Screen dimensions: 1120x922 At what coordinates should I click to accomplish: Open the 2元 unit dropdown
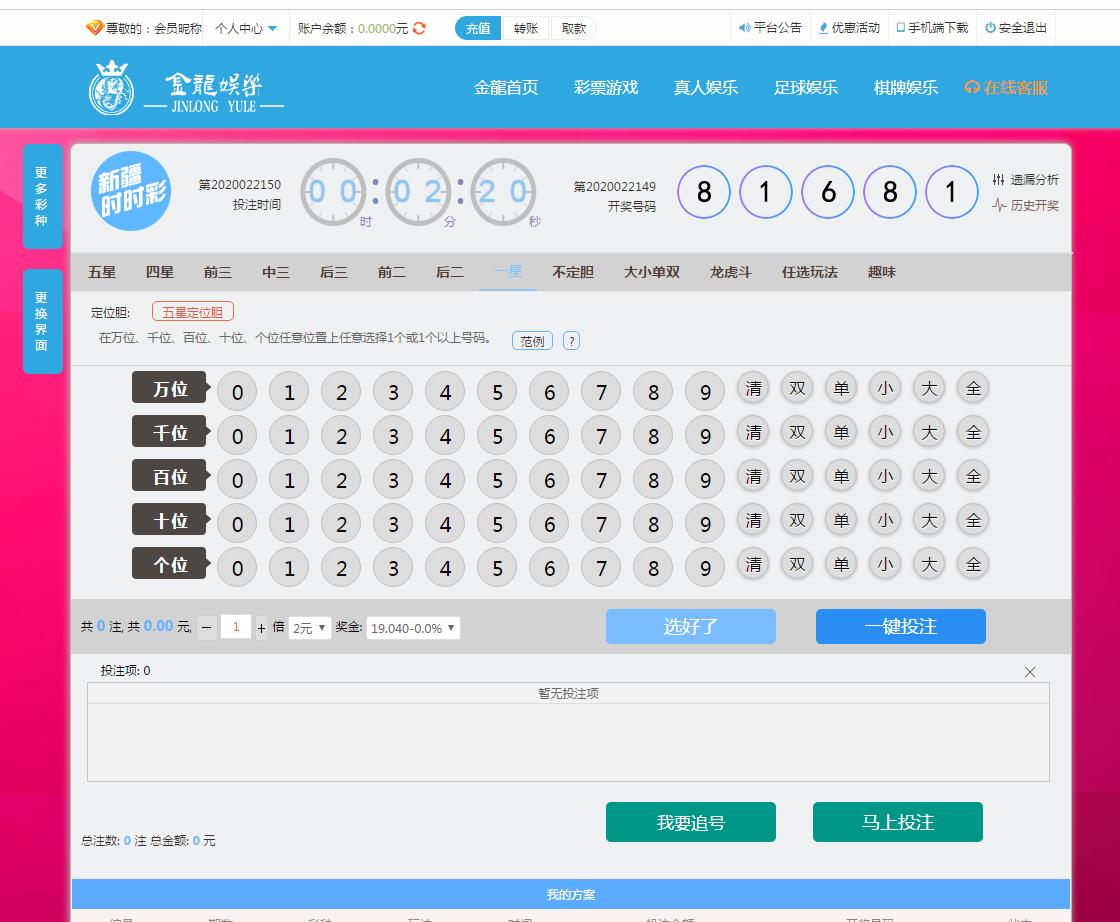click(309, 628)
